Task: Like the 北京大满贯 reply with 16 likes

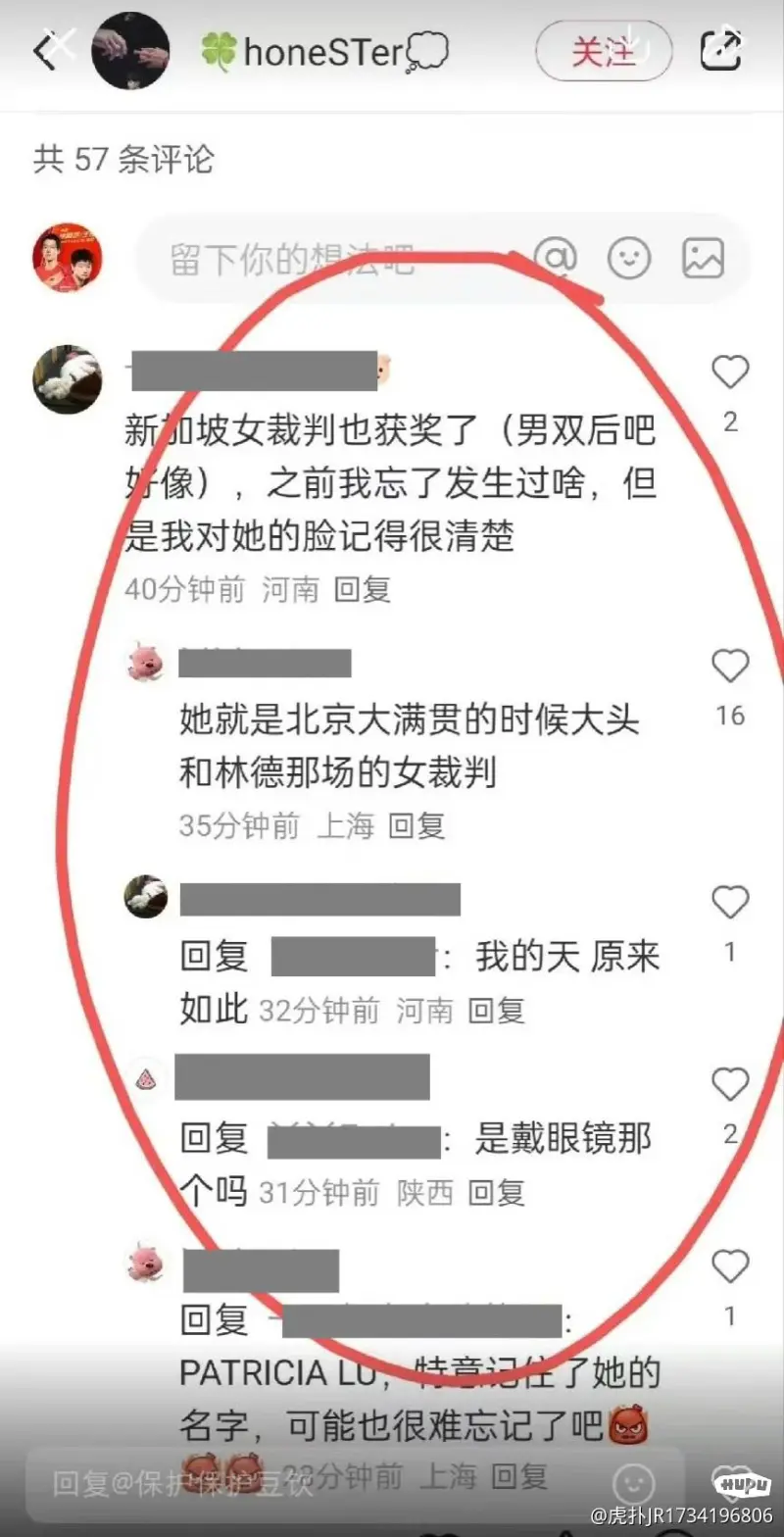Action: 730,666
